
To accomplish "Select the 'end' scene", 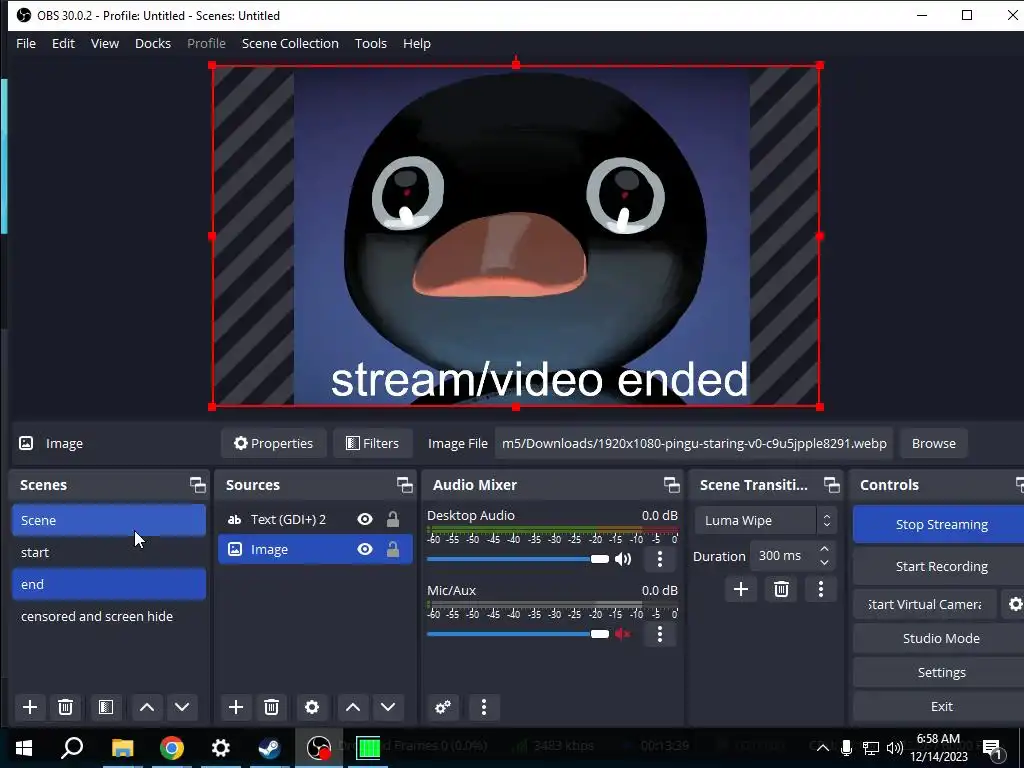I will point(109,584).
